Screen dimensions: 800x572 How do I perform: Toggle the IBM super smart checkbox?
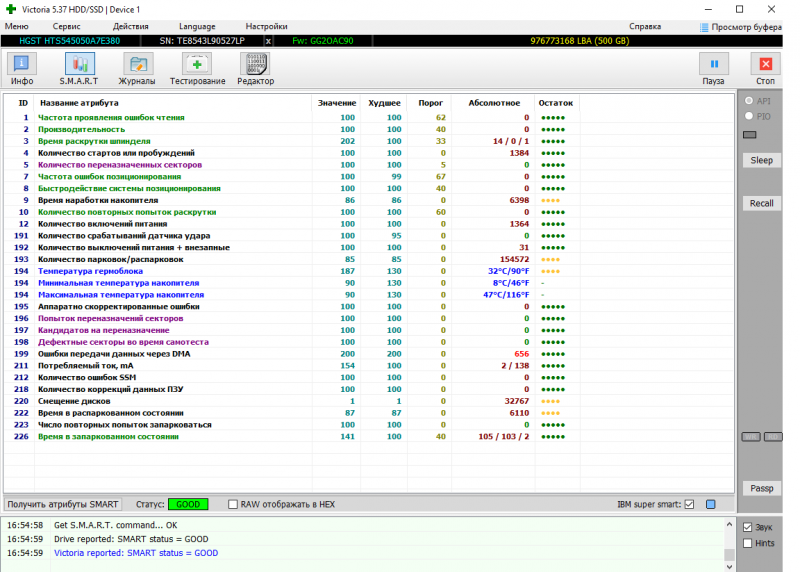(x=689, y=505)
